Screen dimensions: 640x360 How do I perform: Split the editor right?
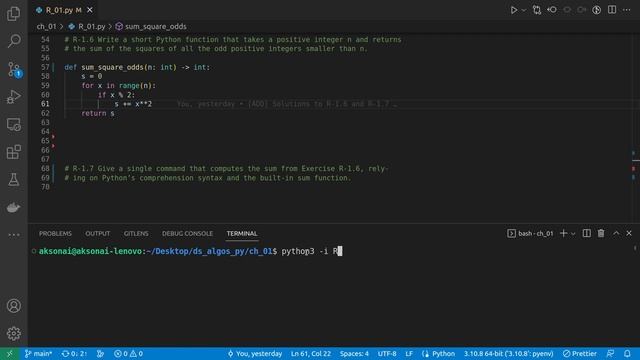click(x=612, y=10)
